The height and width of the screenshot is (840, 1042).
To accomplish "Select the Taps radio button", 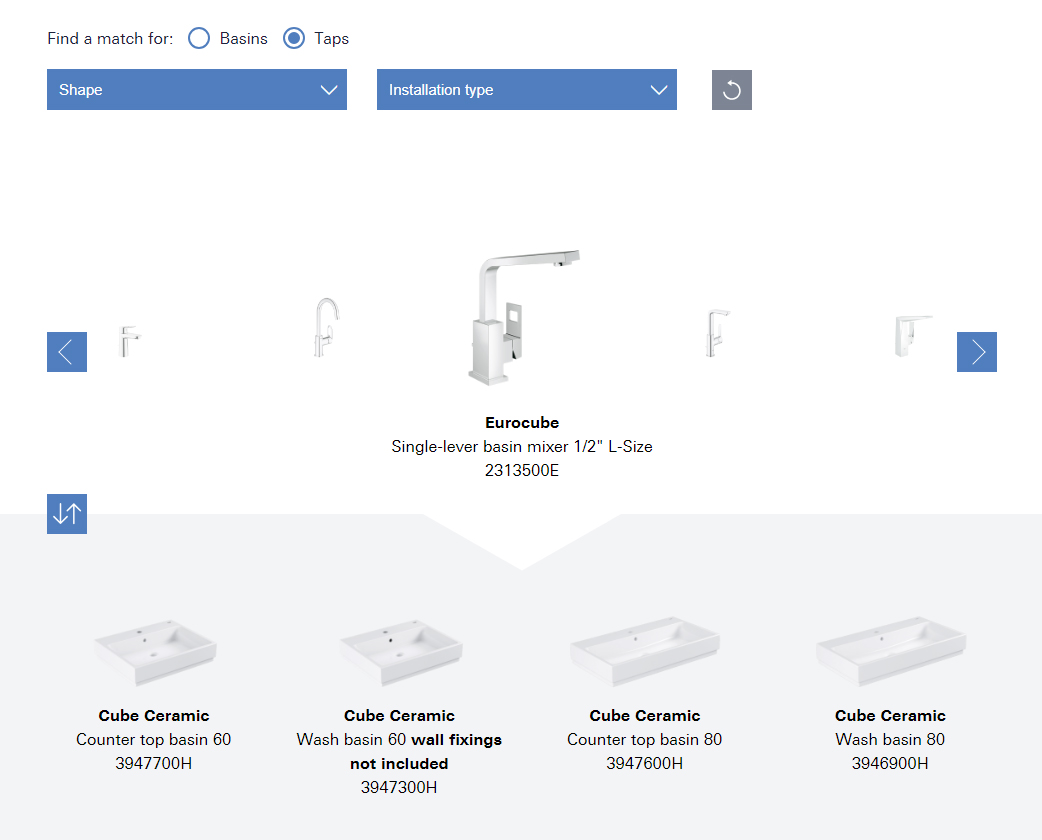I will click(294, 39).
